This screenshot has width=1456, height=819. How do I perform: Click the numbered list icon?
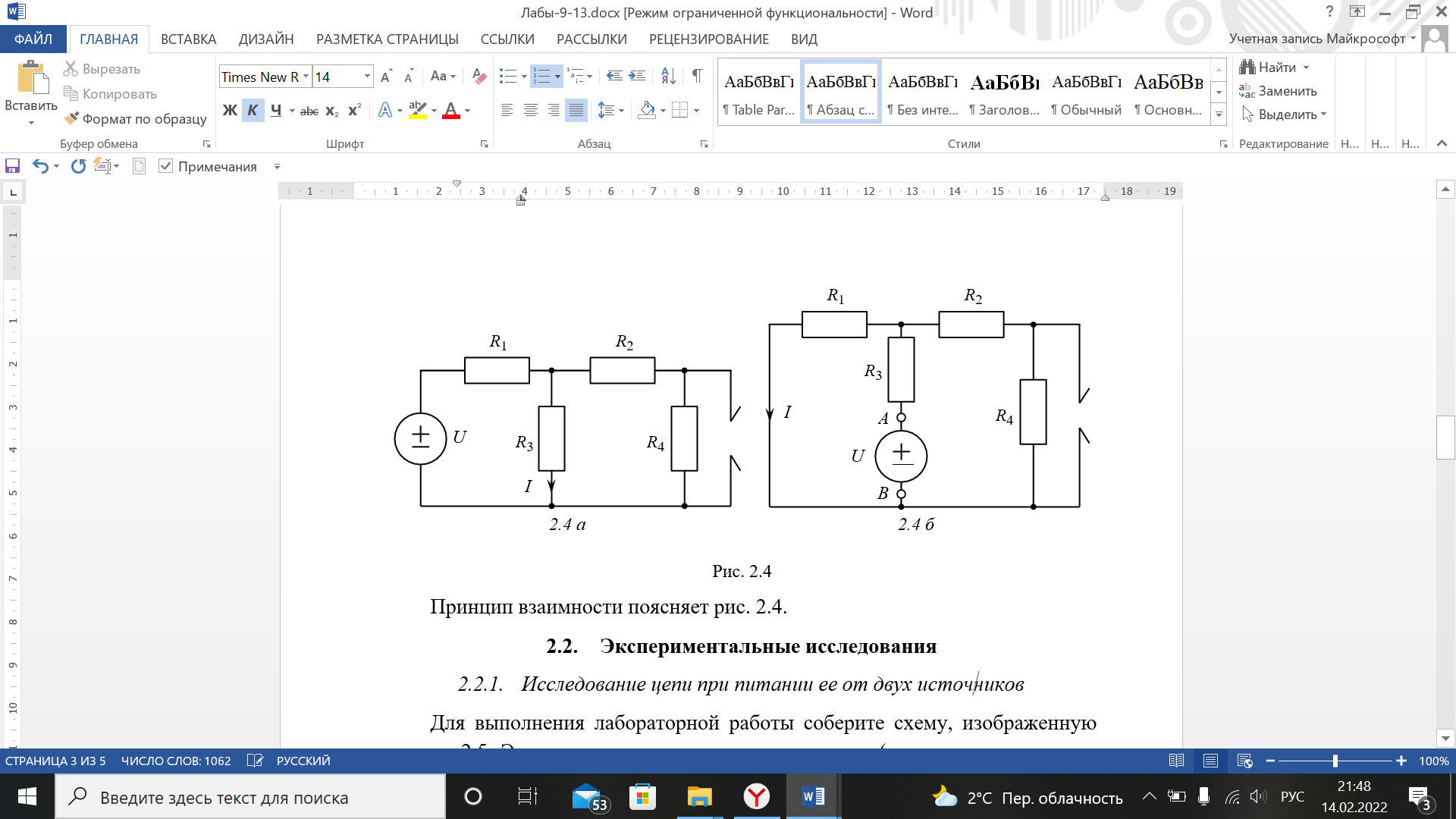[541, 76]
